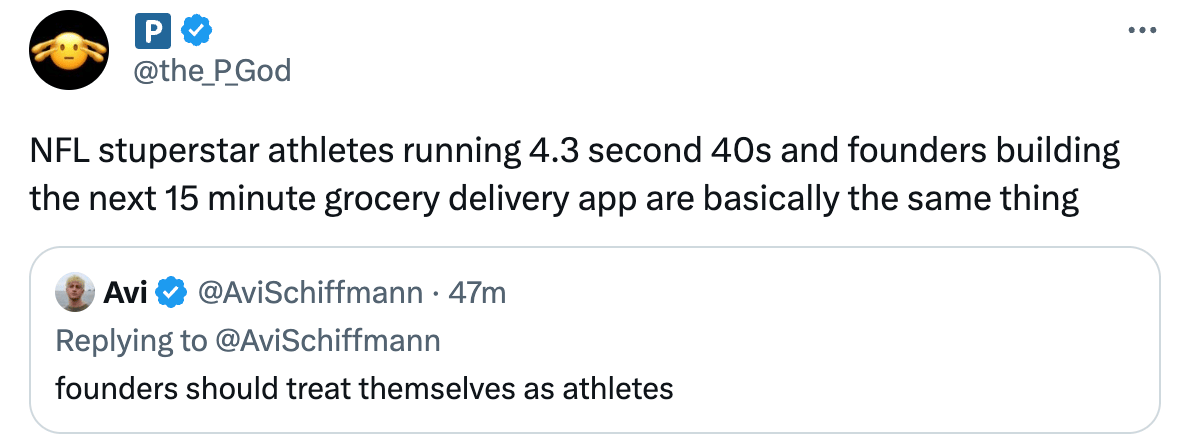This screenshot has height=448, width=1188.
Task: Click Avi's verified badge in quoted tweet
Action: (x=171, y=292)
